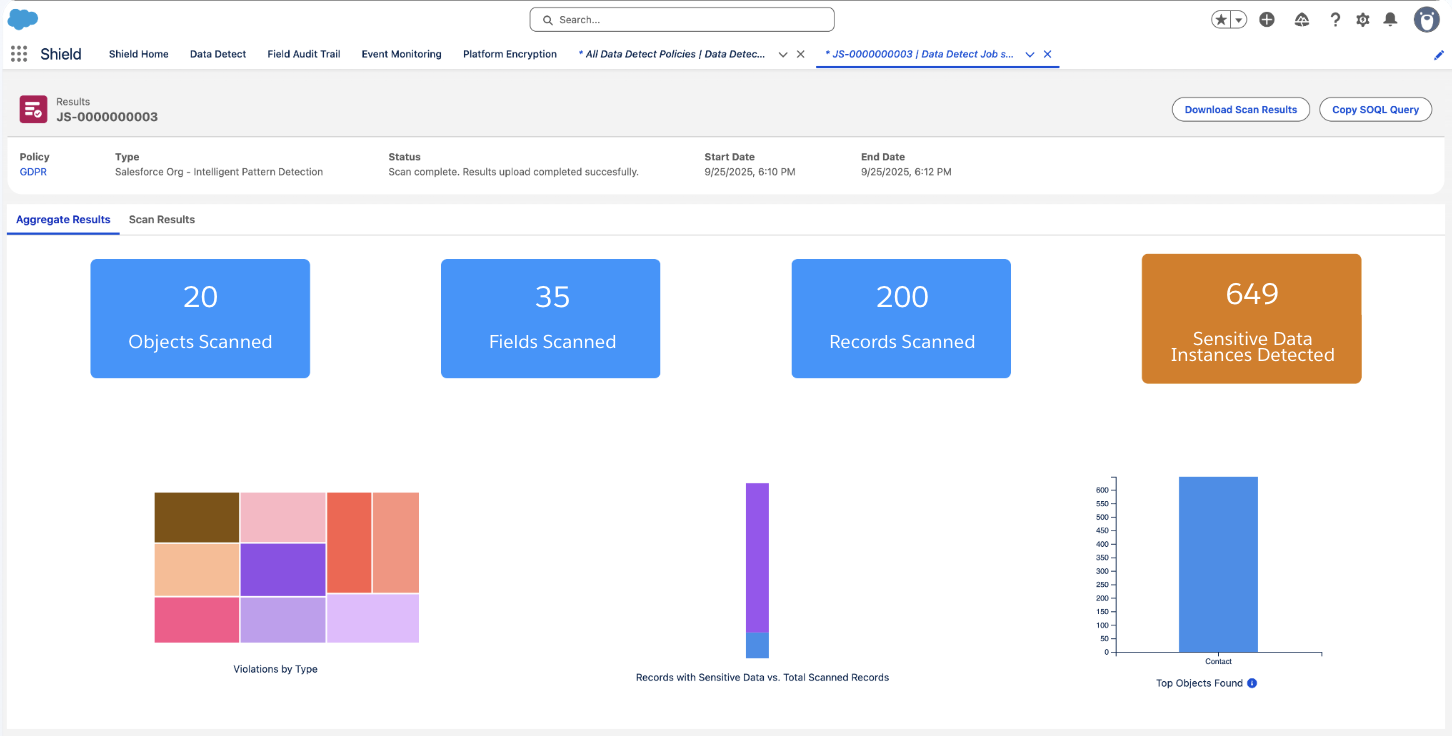Image resolution: width=1452 pixels, height=736 pixels.
Task: Open the Trailhead guidance icon
Action: (x=1301, y=20)
